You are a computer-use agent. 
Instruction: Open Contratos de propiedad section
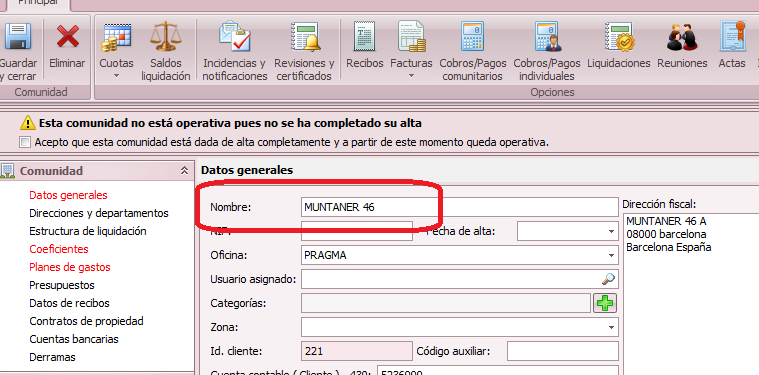[x=86, y=321]
